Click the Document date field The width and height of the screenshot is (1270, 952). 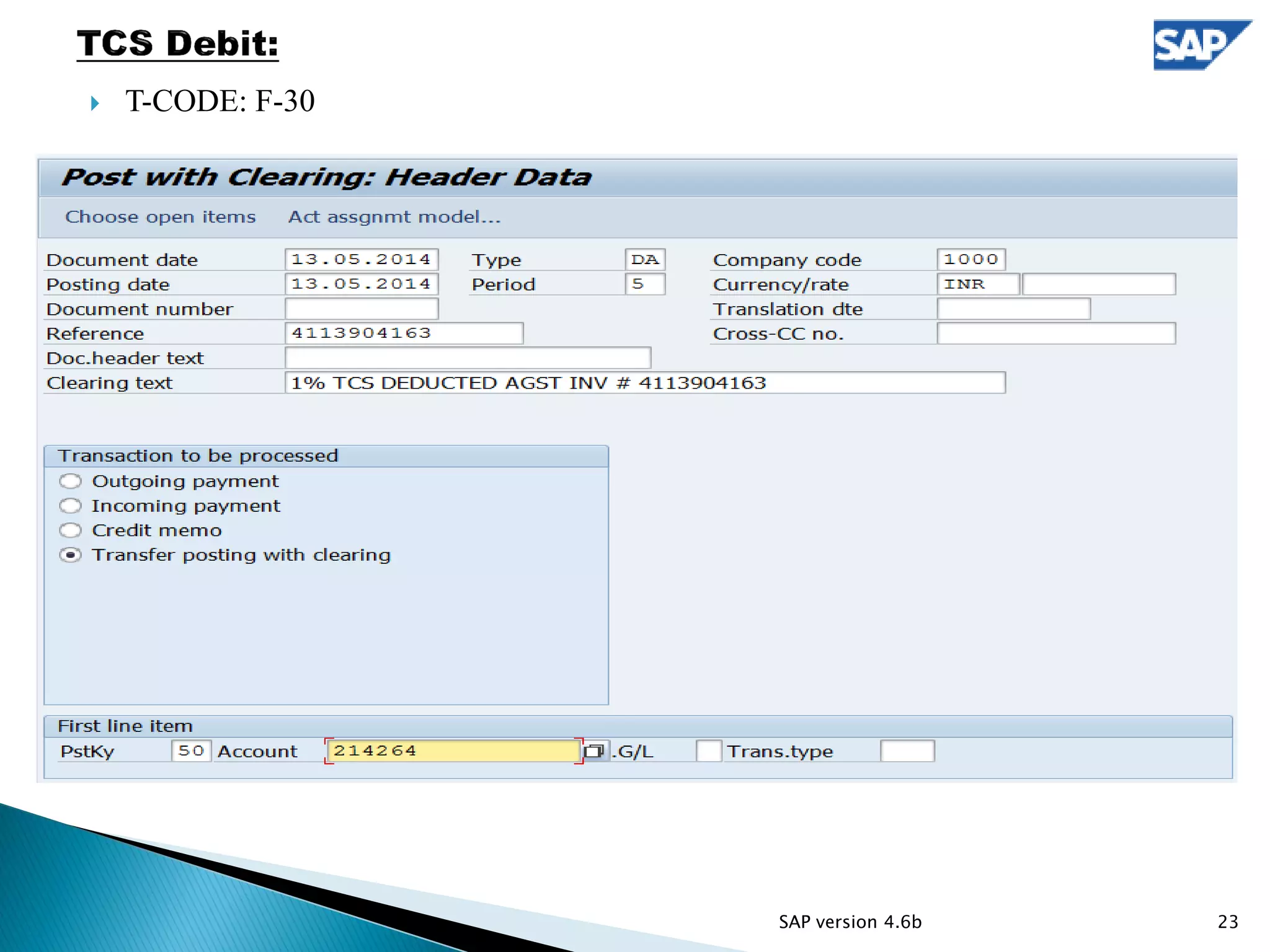[x=362, y=259]
